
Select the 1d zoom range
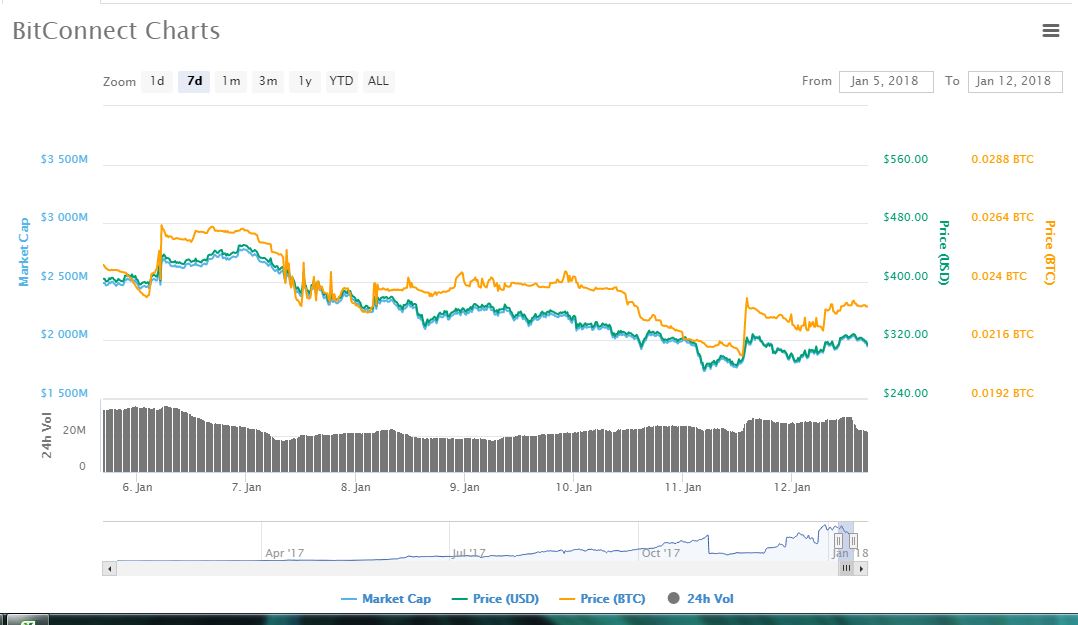(157, 81)
